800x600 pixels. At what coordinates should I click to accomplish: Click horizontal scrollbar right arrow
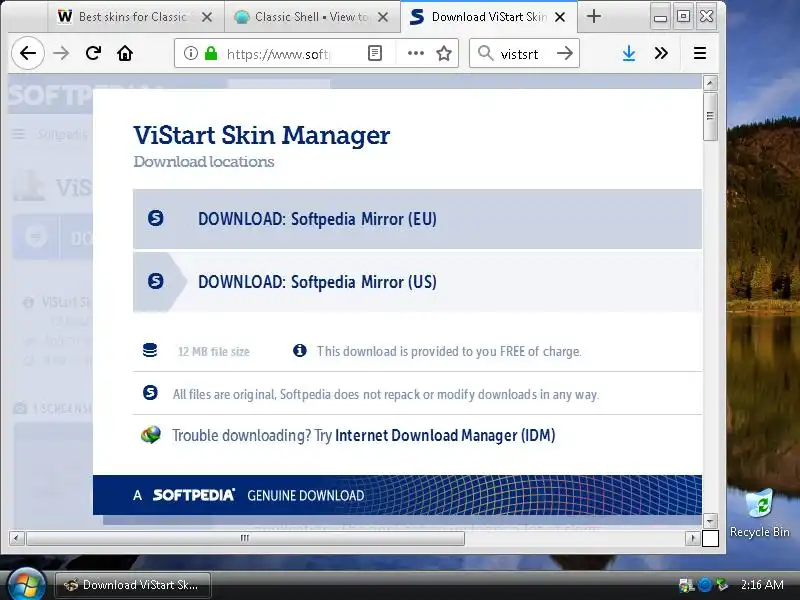click(692, 538)
